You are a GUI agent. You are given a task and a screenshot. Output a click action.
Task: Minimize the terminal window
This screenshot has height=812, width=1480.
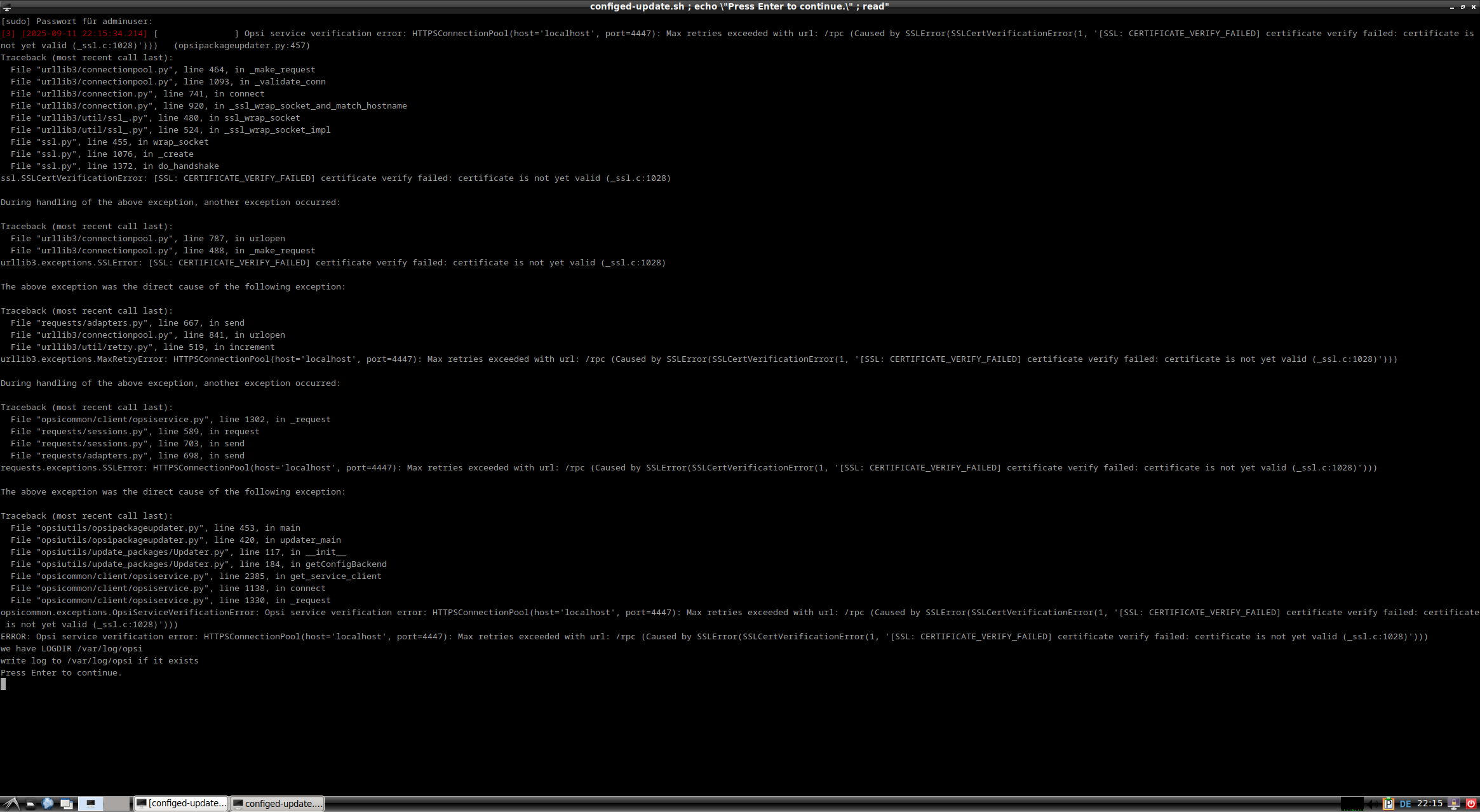click(1451, 7)
